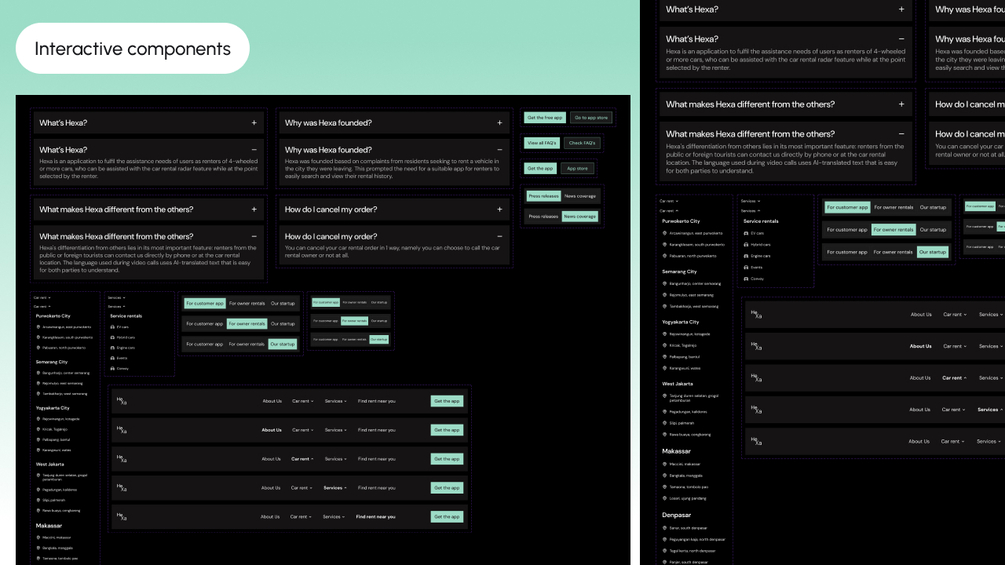The height and width of the screenshot is (565, 1005).
Task: Main board: open bold "Car rent" navbar dropdown
Action: tap(302, 459)
